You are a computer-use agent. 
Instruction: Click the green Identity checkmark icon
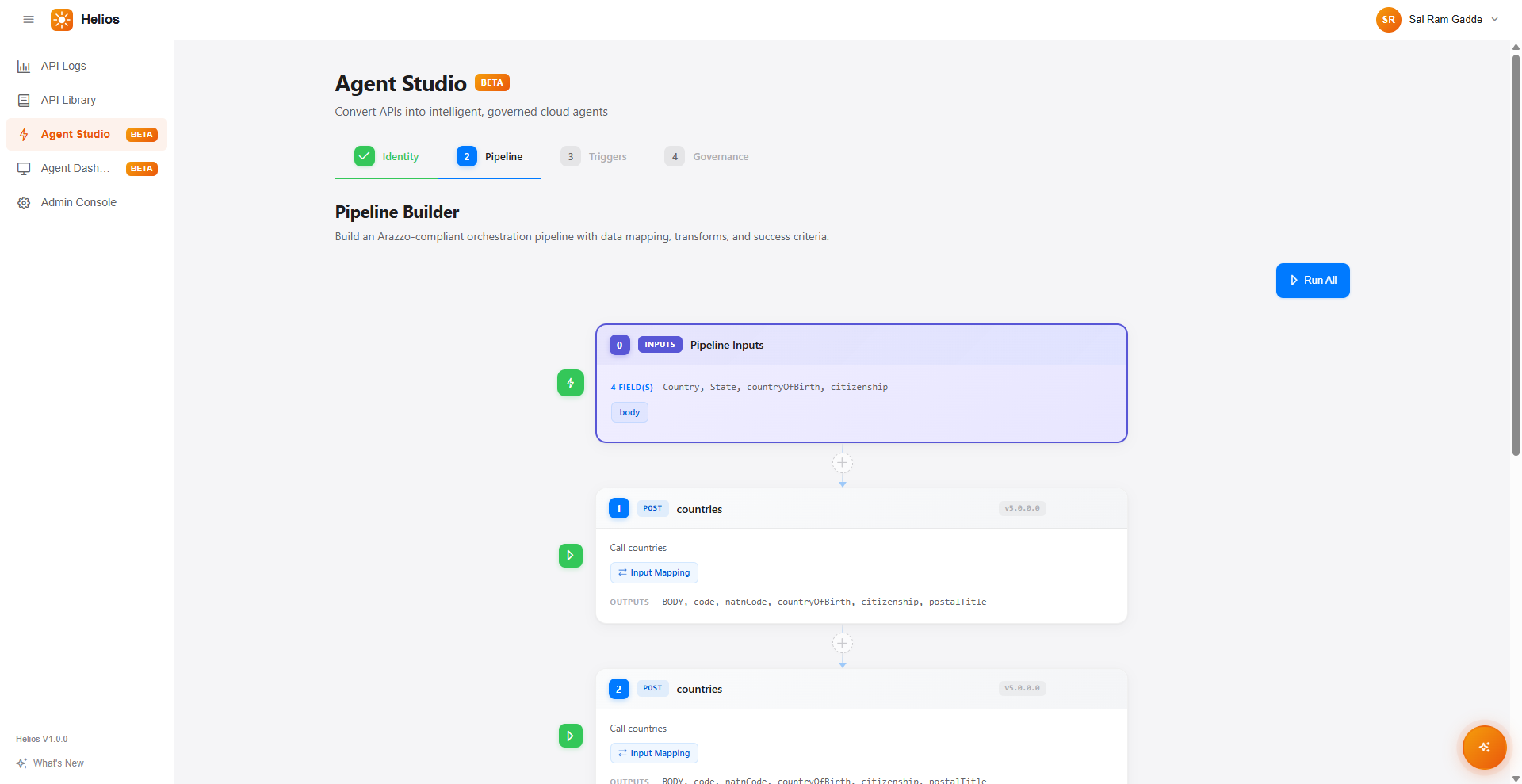click(365, 156)
